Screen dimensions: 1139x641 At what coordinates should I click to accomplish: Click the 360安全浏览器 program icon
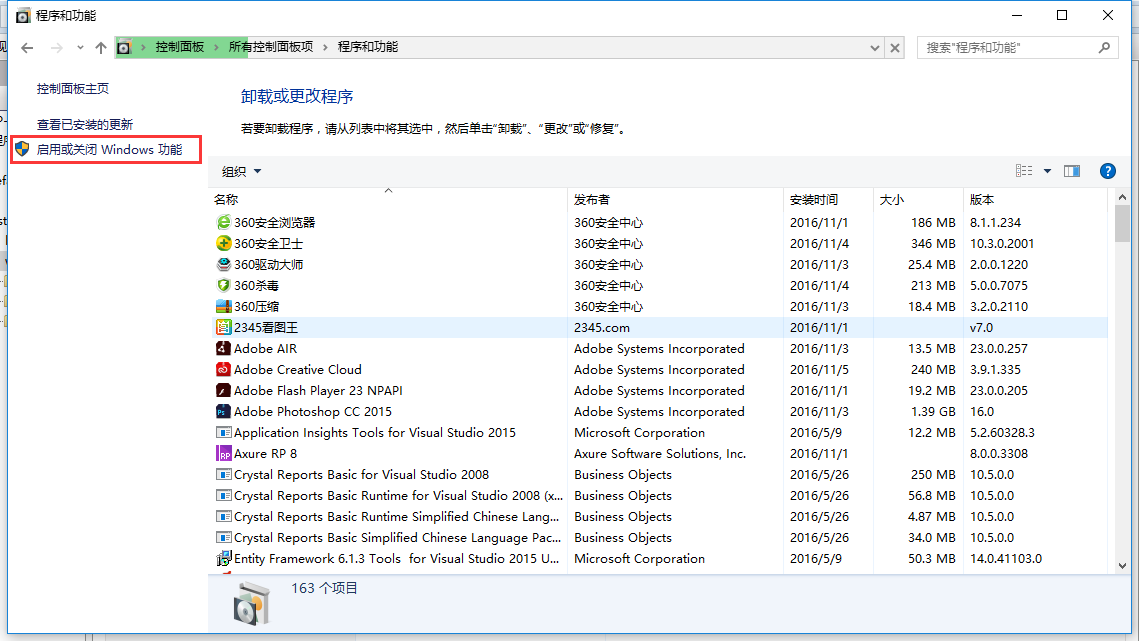(x=223, y=222)
